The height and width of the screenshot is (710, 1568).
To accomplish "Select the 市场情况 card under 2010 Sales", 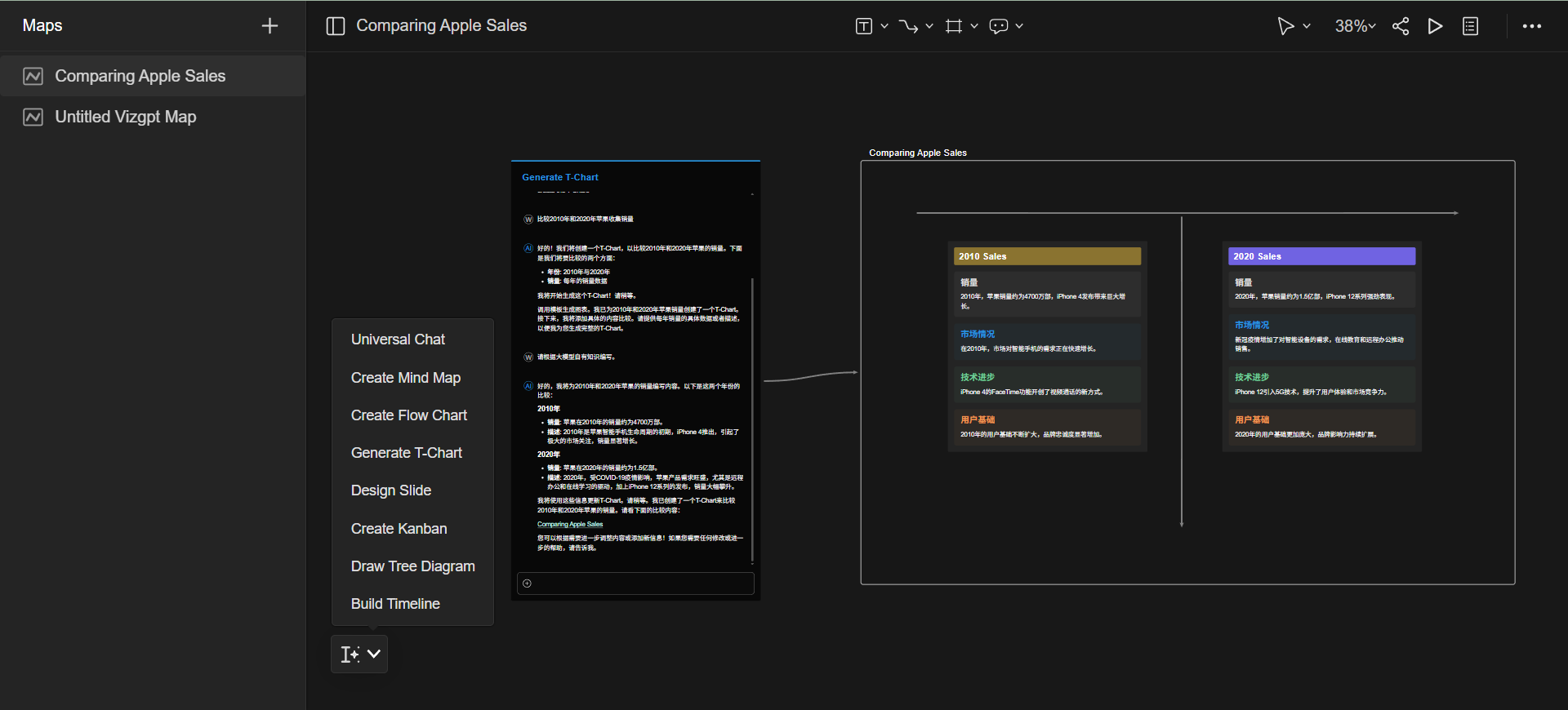I will 1047,341.
